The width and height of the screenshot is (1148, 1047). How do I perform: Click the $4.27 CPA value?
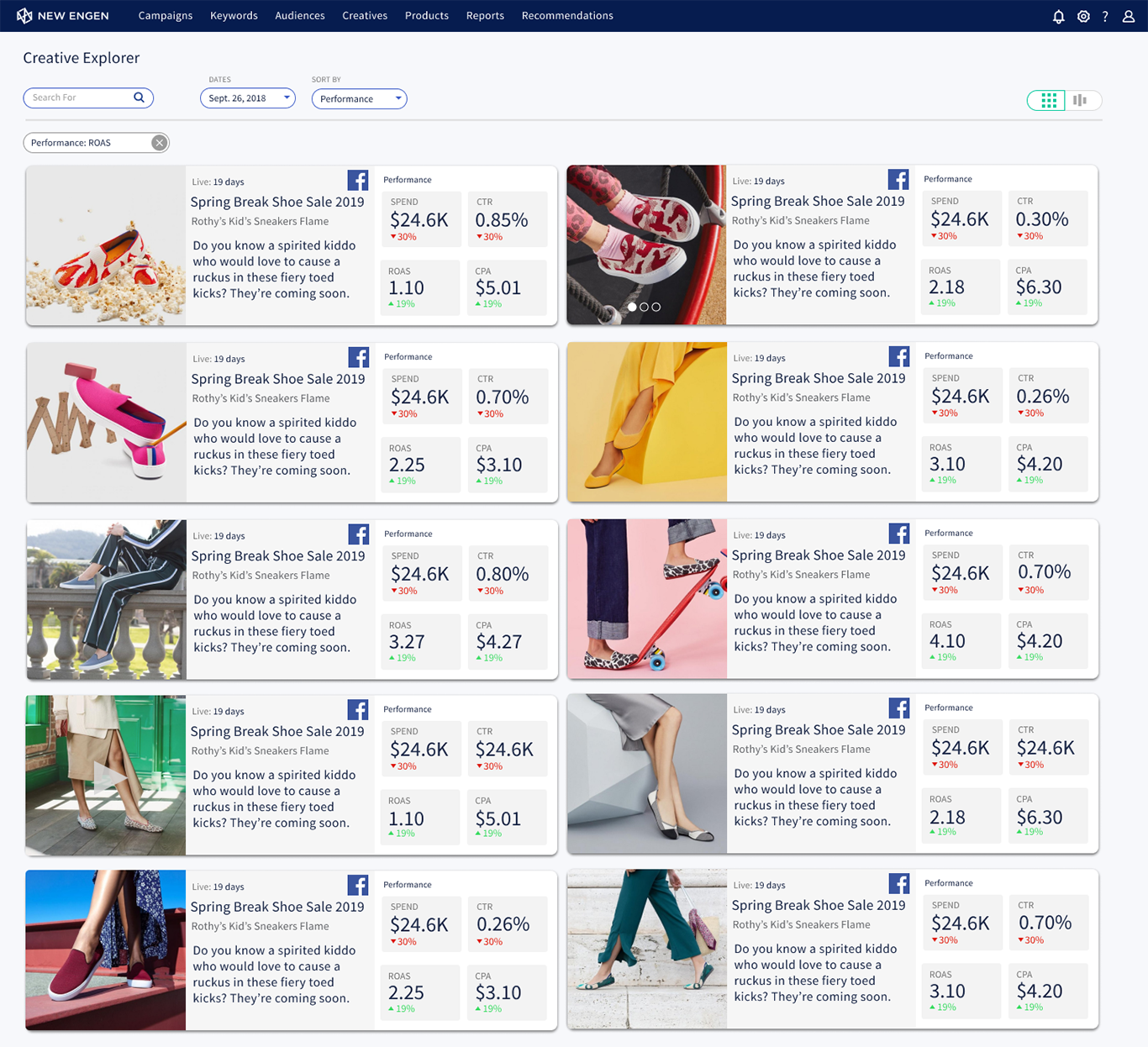pos(499,642)
